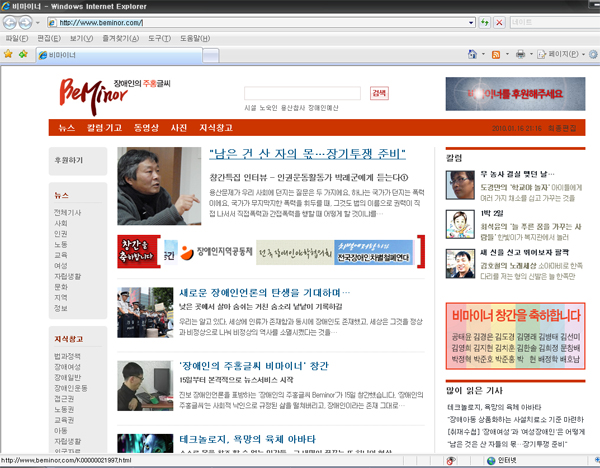The image size is (600, 468).
Task: Expand the address bar history dropdown
Action: click(x=471, y=23)
